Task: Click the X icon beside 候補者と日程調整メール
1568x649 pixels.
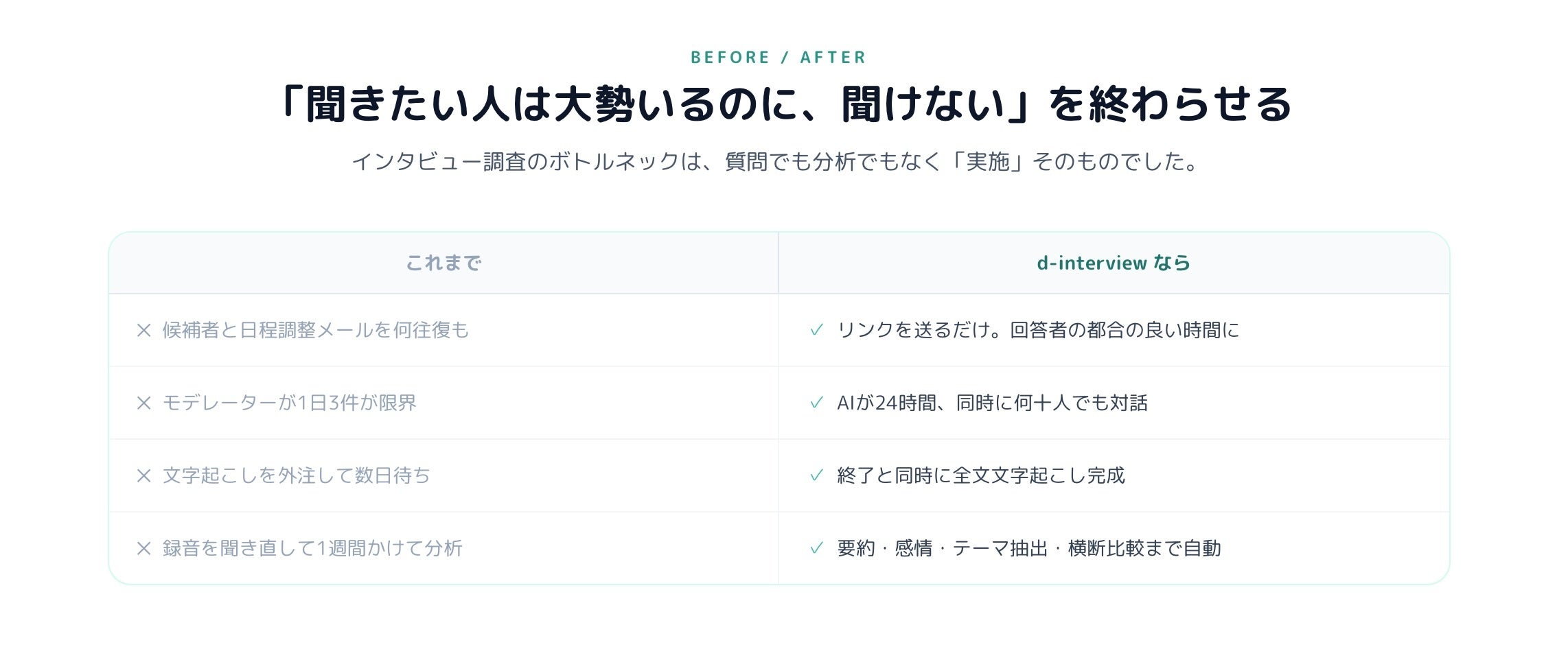Action: (143, 331)
